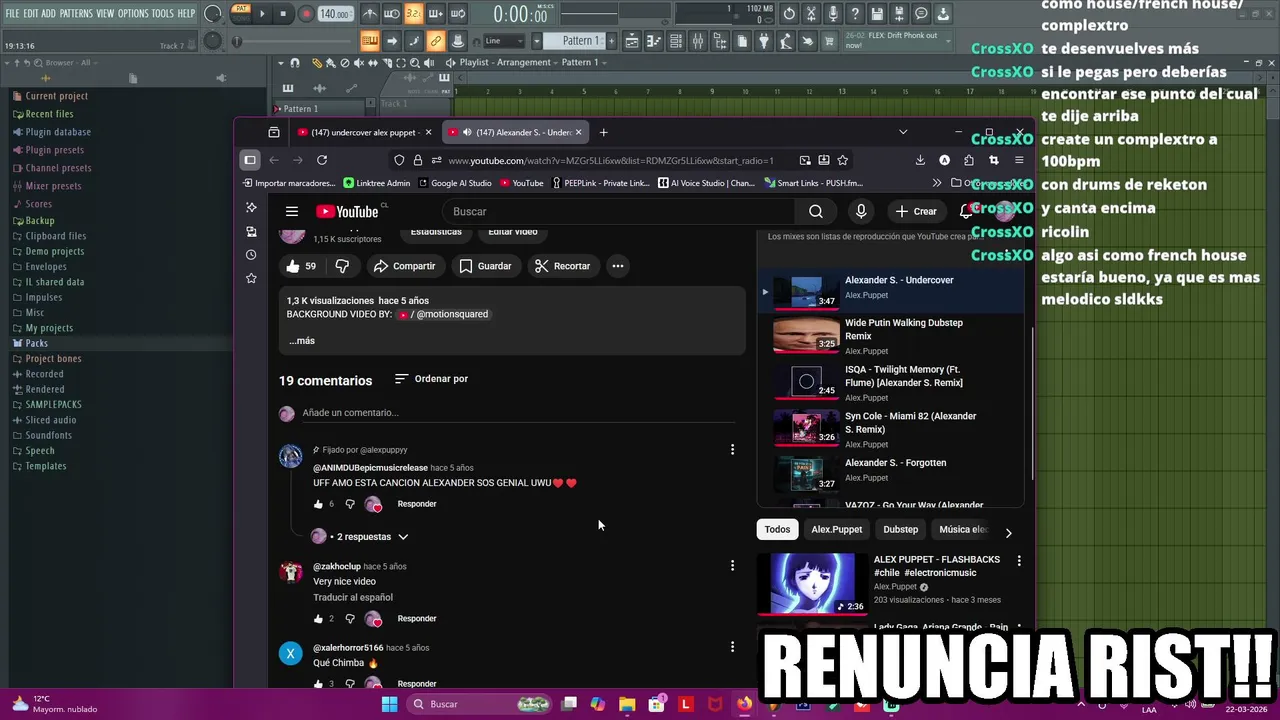Screen dimensions: 1280x720
Task: Select the playlist pencil draw tool
Action: click(x=317, y=63)
